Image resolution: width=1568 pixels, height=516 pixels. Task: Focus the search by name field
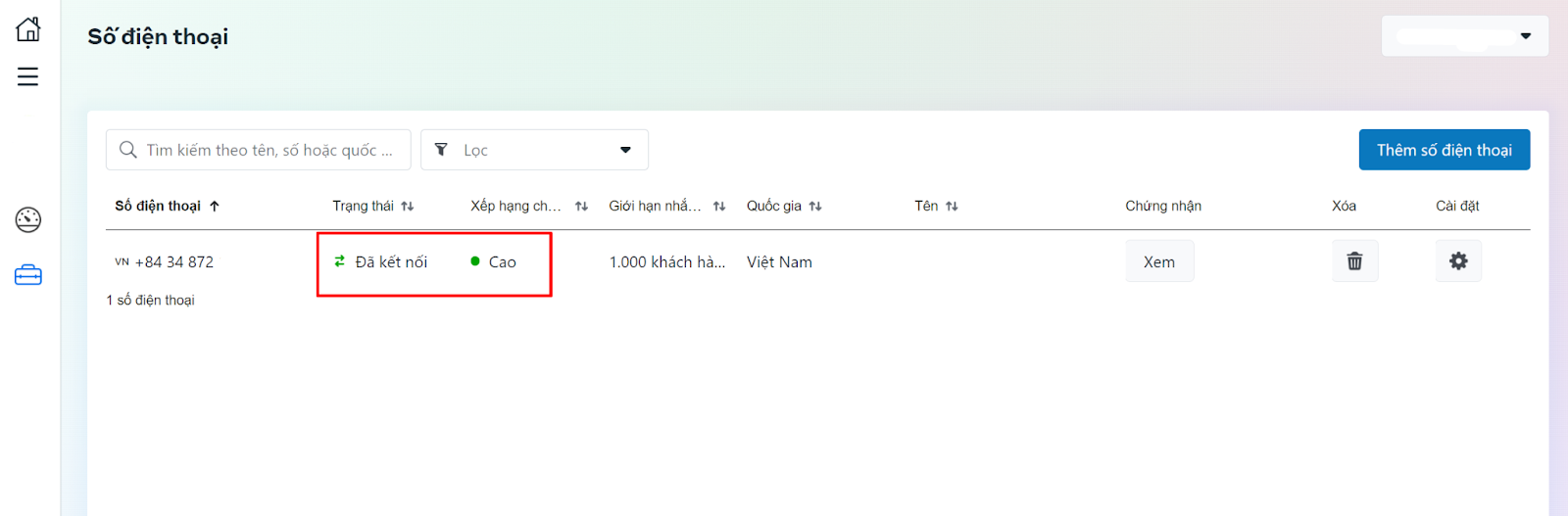tap(259, 150)
